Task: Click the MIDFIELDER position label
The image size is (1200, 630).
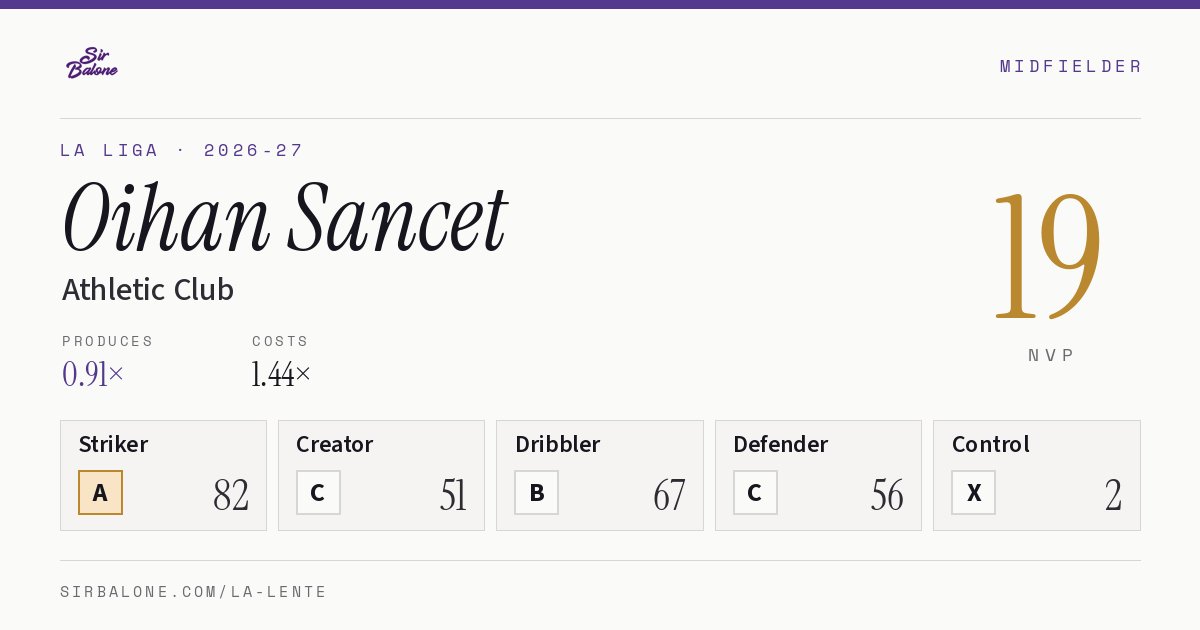Action: pos(1070,66)
